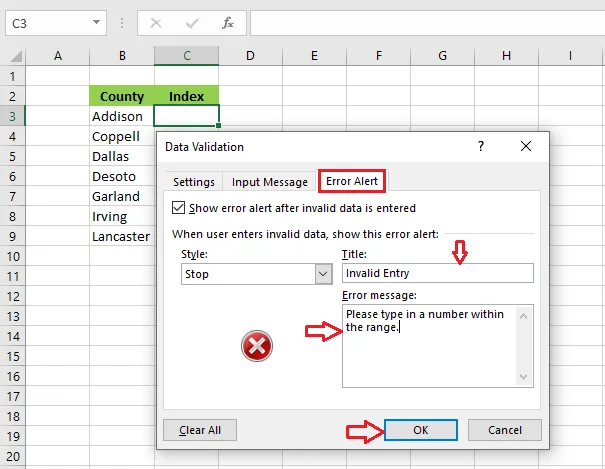Viewport: 605px width, 469px height.
Task: Click the error message scrollbar down arrow
Action: coord(524,376)
